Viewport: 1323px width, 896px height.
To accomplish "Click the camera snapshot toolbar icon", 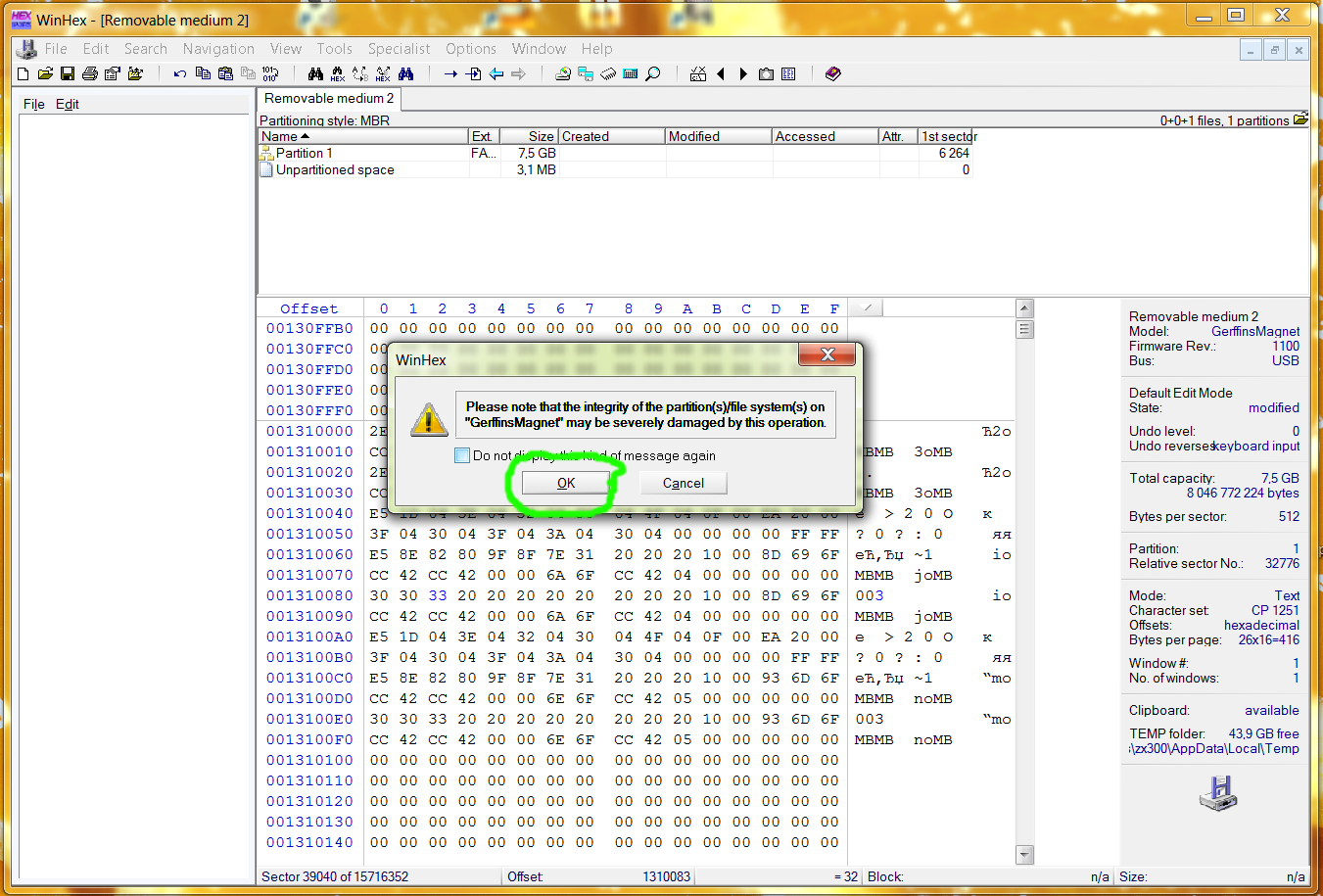I will 766,73.
